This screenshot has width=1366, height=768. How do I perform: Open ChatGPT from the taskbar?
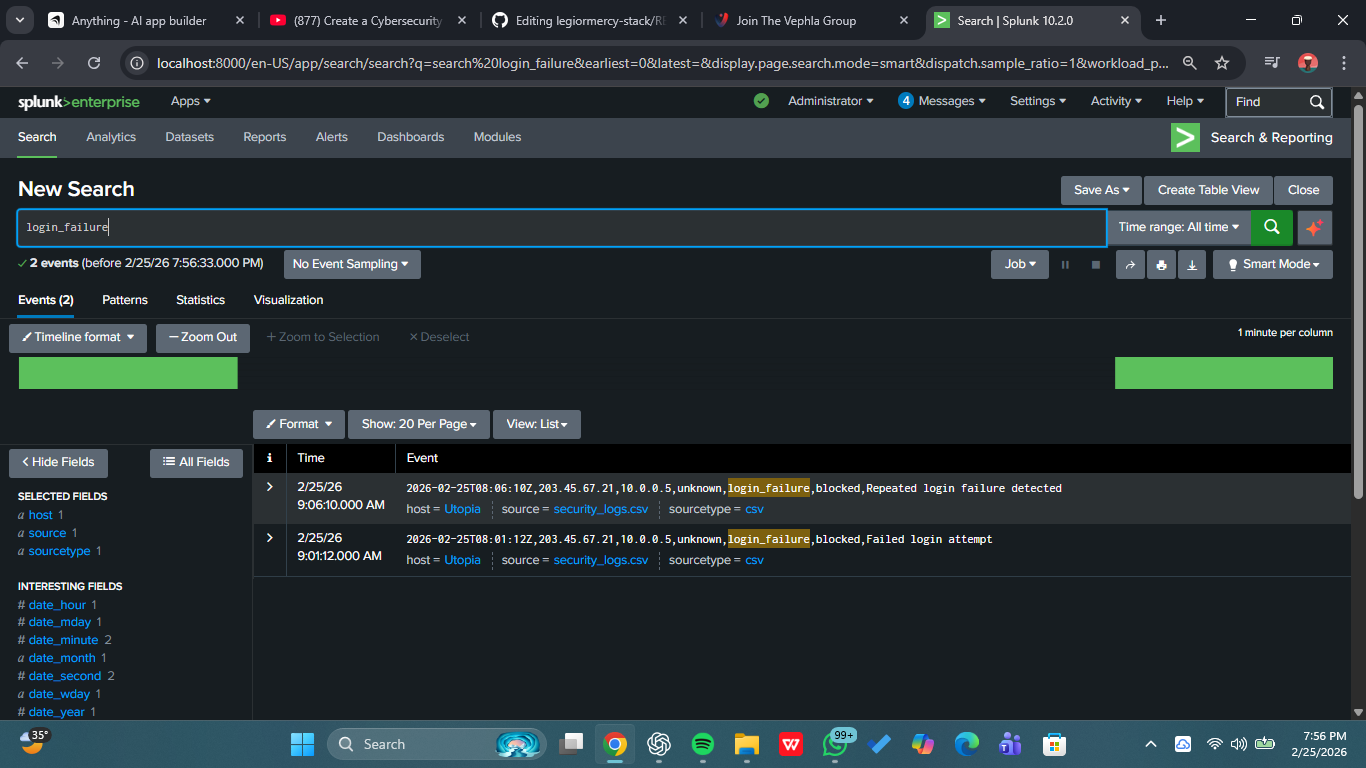[658, 744]
